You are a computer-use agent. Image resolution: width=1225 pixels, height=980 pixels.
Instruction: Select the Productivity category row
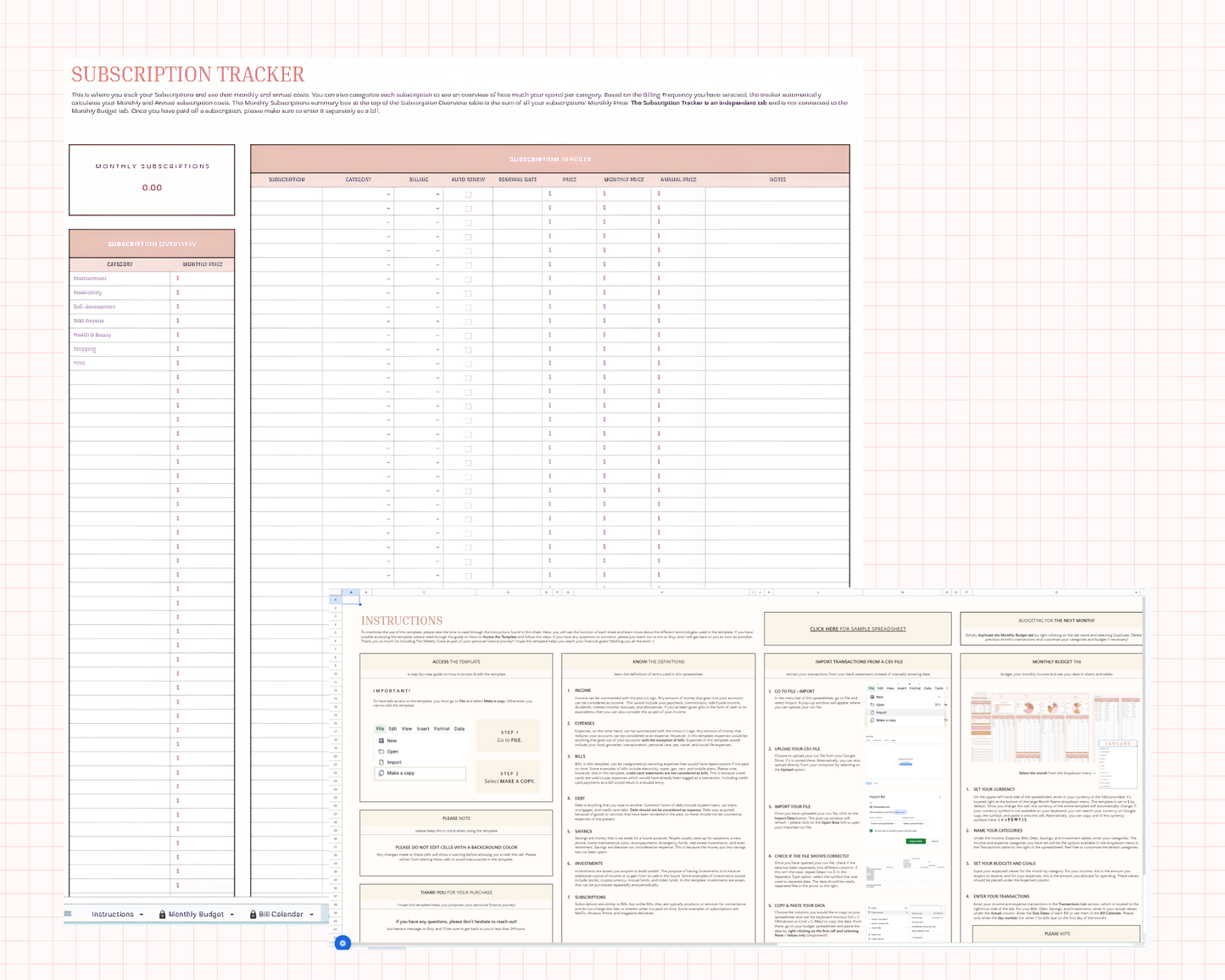152,292
